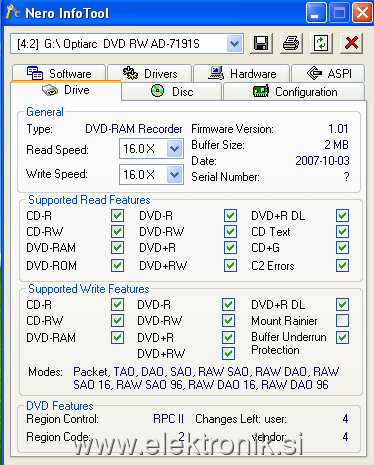
Task: Toggle DVD-R read feature checkbox
Action: coord(230,216)
